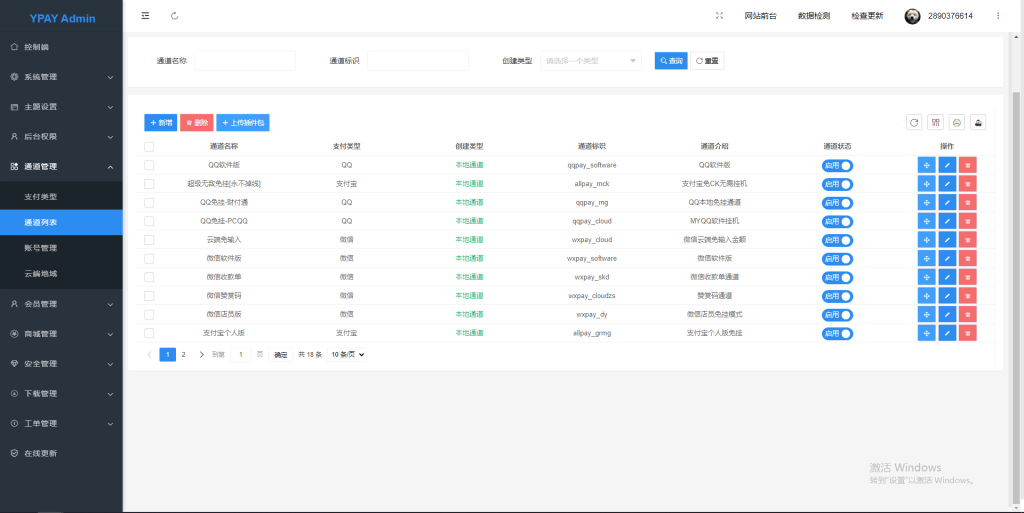
Task: Click the red 删除 batch delete button
Action: pyautogui.click(x=197, y=123)
